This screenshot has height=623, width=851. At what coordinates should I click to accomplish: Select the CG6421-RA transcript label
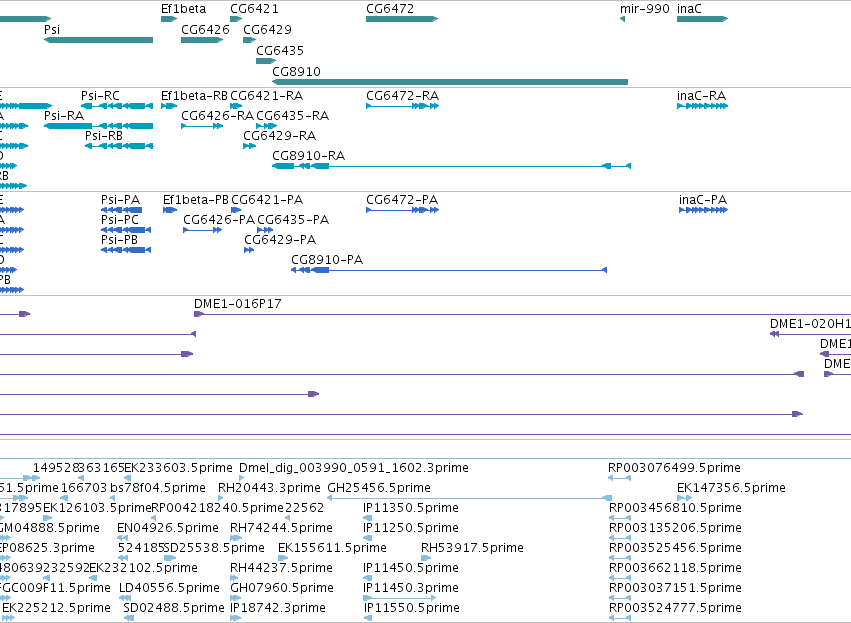tap(266, 96)
